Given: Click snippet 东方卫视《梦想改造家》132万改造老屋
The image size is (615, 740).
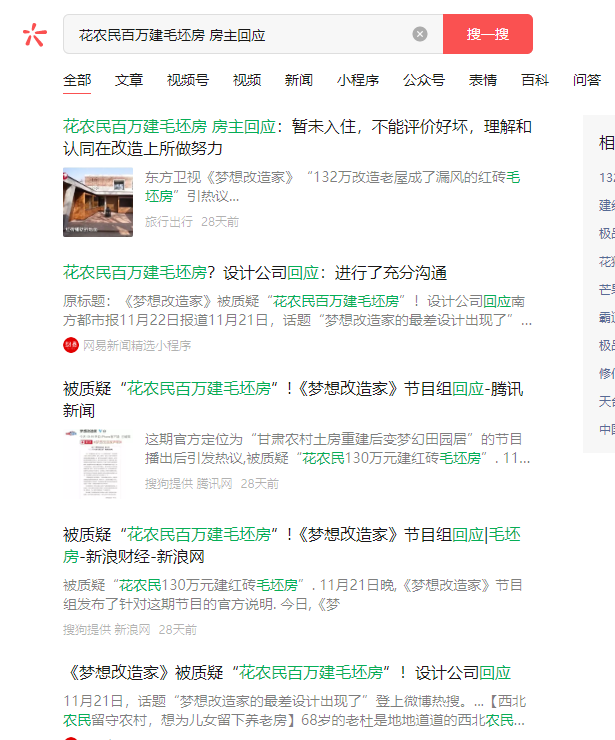Looking at the screenshot, I should 333,186.
